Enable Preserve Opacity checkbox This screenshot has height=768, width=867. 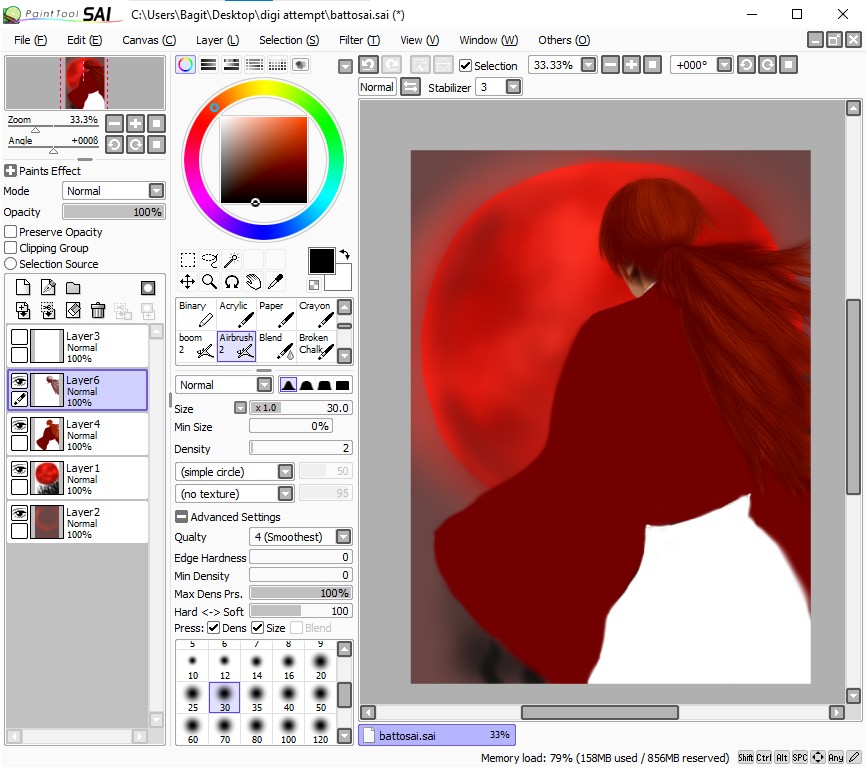pos(11,232)
